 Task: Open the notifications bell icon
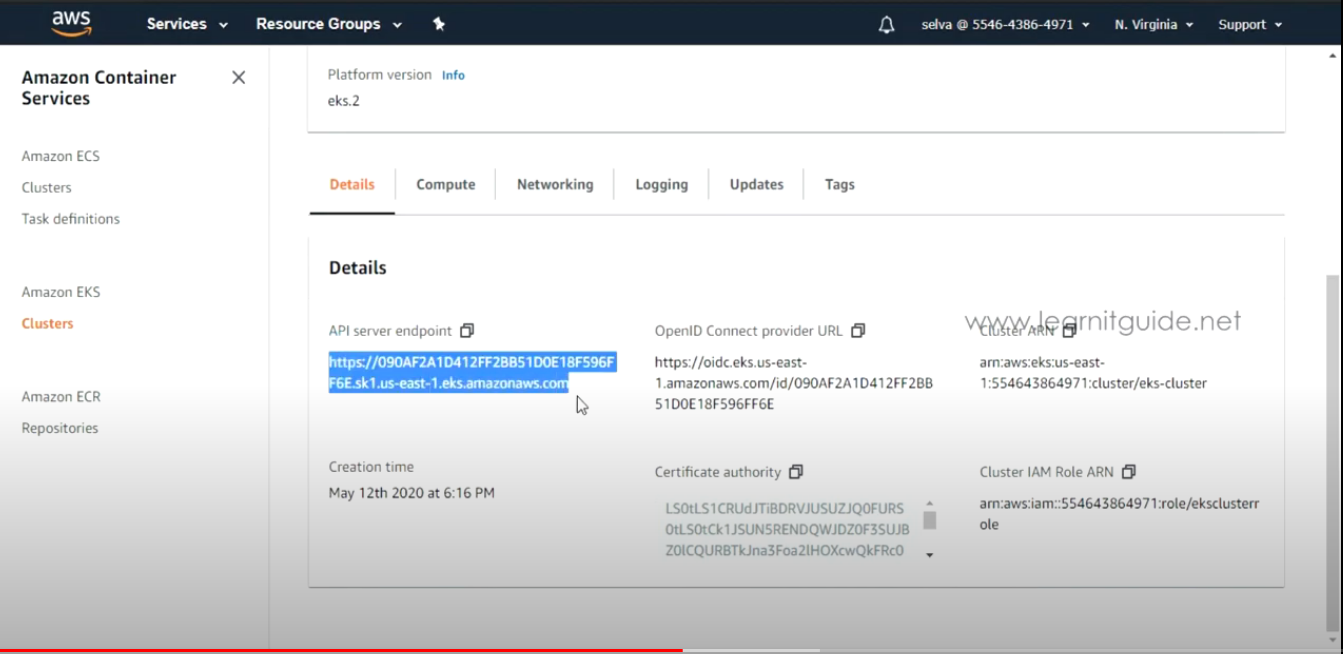point(886,25)
